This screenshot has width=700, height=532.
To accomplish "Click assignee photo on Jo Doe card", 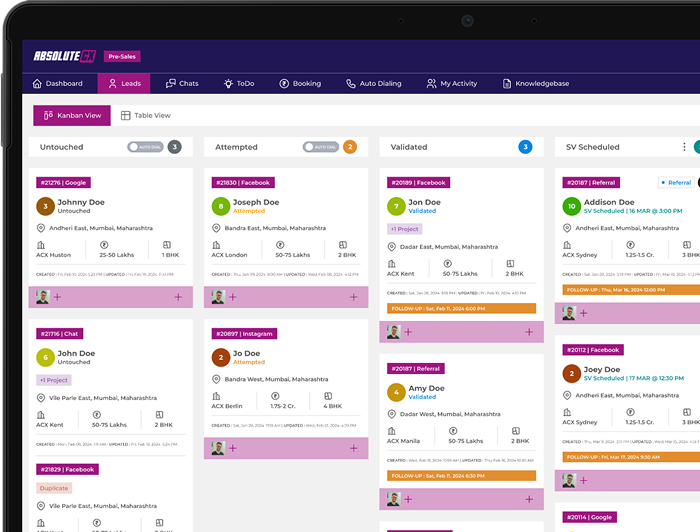I will 218,448.
